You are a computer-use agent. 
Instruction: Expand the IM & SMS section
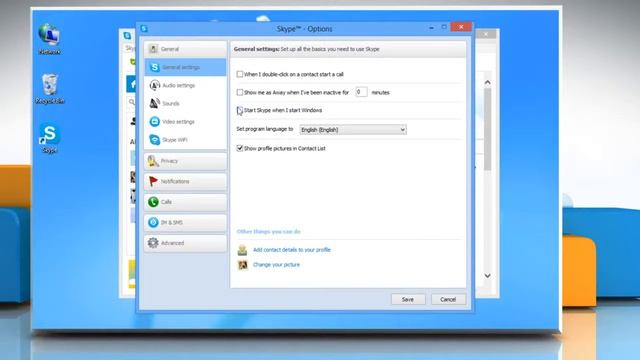click(185, 222)
